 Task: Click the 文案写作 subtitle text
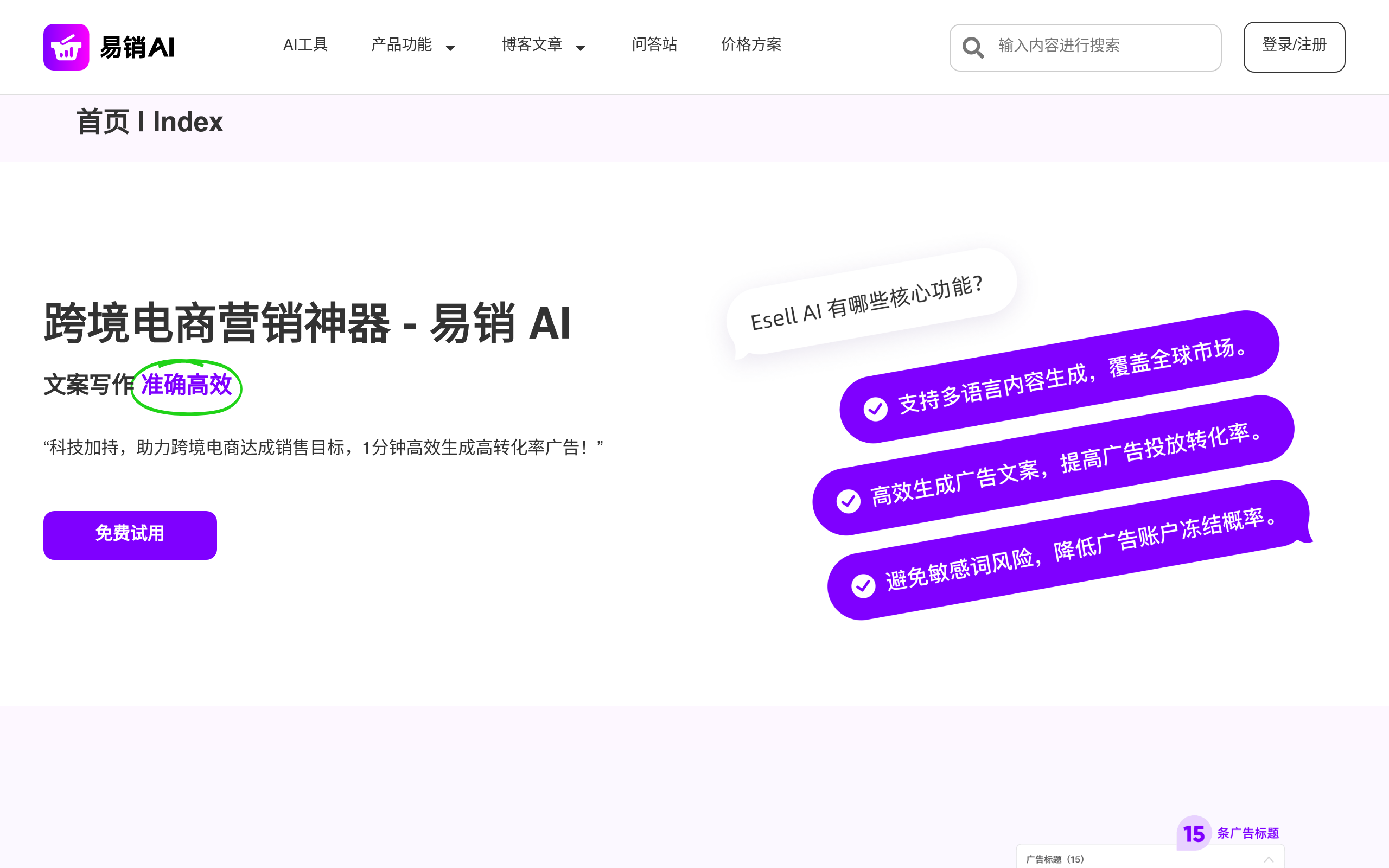click(x=89, y=385)
